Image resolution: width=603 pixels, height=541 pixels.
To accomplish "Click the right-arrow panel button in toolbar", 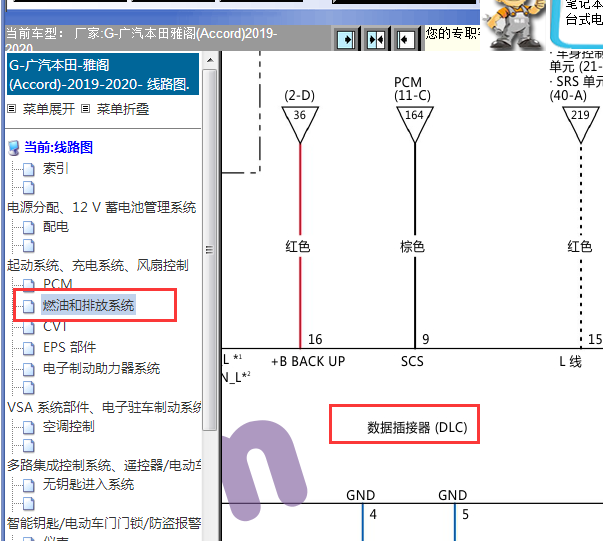I will [346, 39].
